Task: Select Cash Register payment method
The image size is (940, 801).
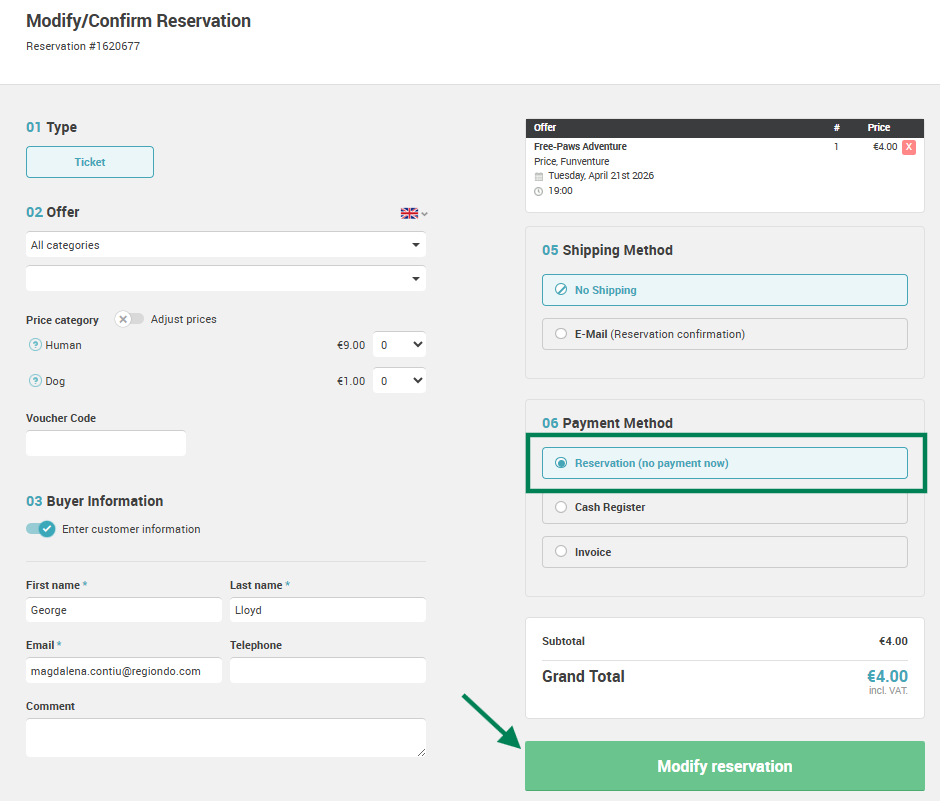Action: pyautogui.click(x=724, y=507)
